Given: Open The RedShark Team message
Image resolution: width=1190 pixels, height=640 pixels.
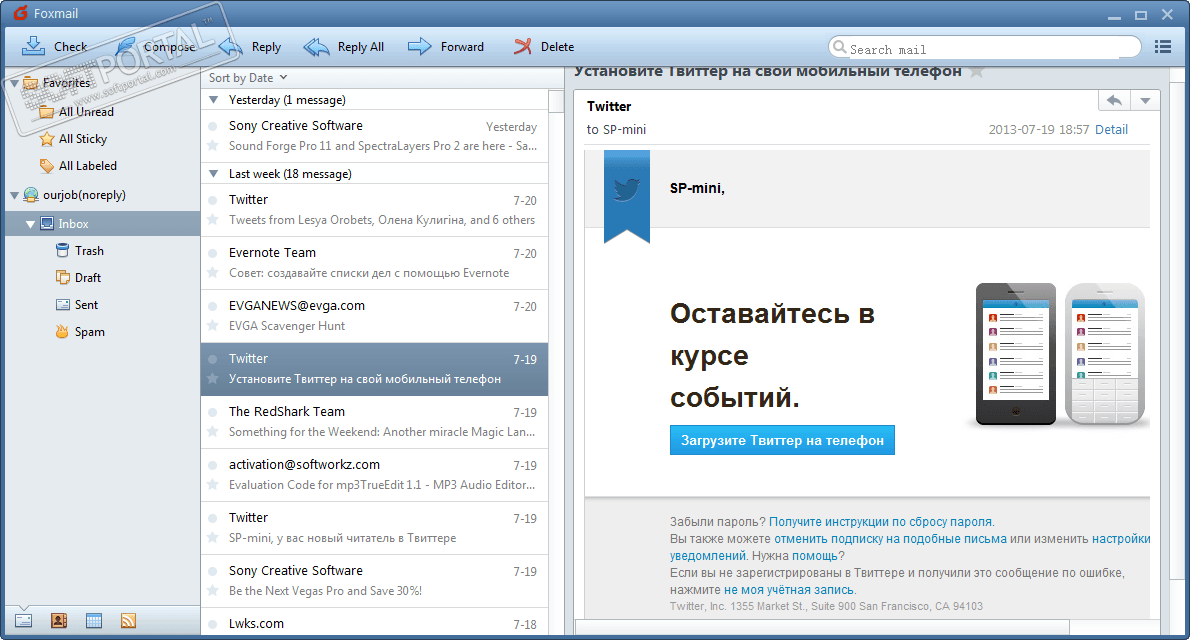Looking at the screenshot, I should point(374,422).
